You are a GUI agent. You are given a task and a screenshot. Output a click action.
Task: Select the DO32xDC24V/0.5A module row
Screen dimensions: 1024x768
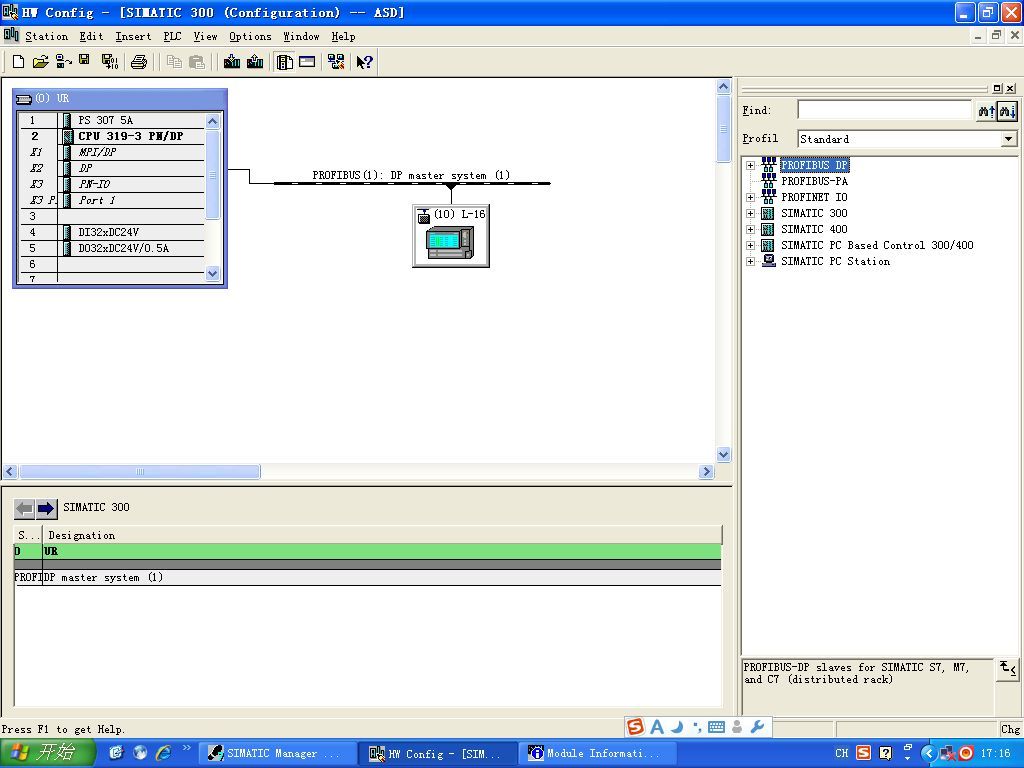click(112, 248)
